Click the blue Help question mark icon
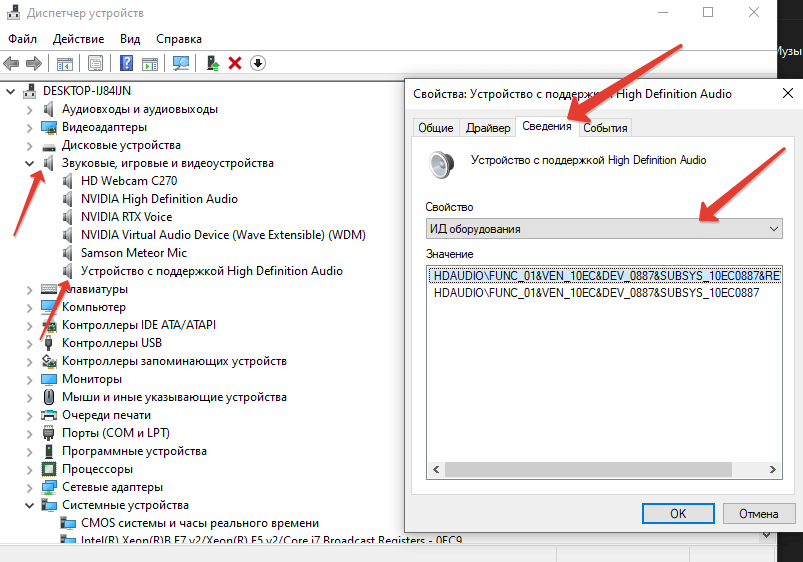This screenshot has width=803, height=562. coord(127,64)
